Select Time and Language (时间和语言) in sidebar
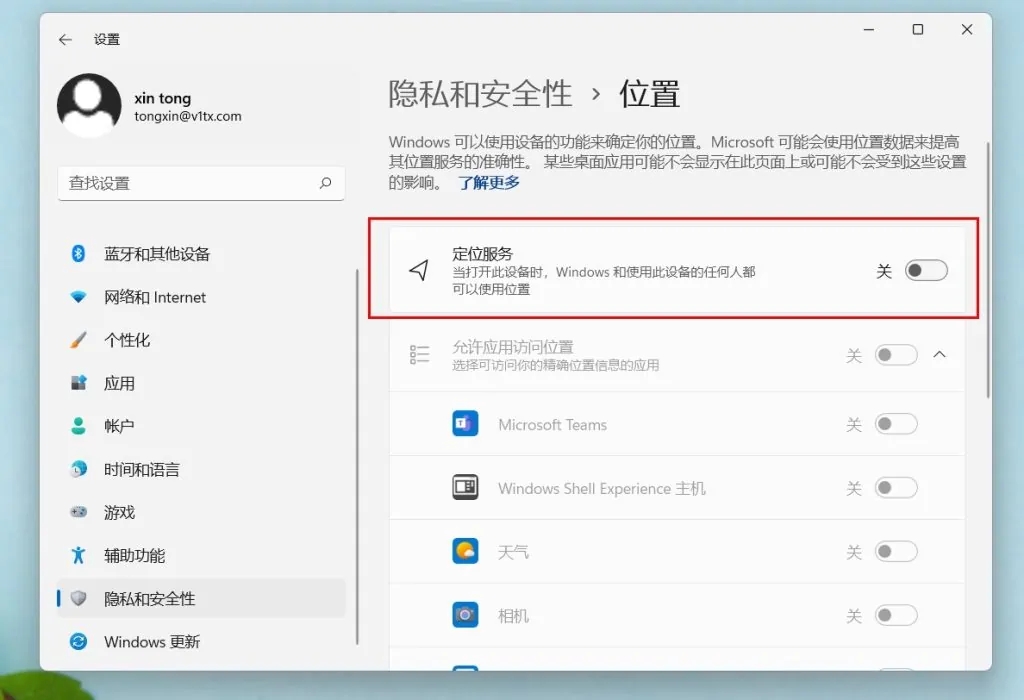Screen dimensions: 1024x700 click(141, 469)
